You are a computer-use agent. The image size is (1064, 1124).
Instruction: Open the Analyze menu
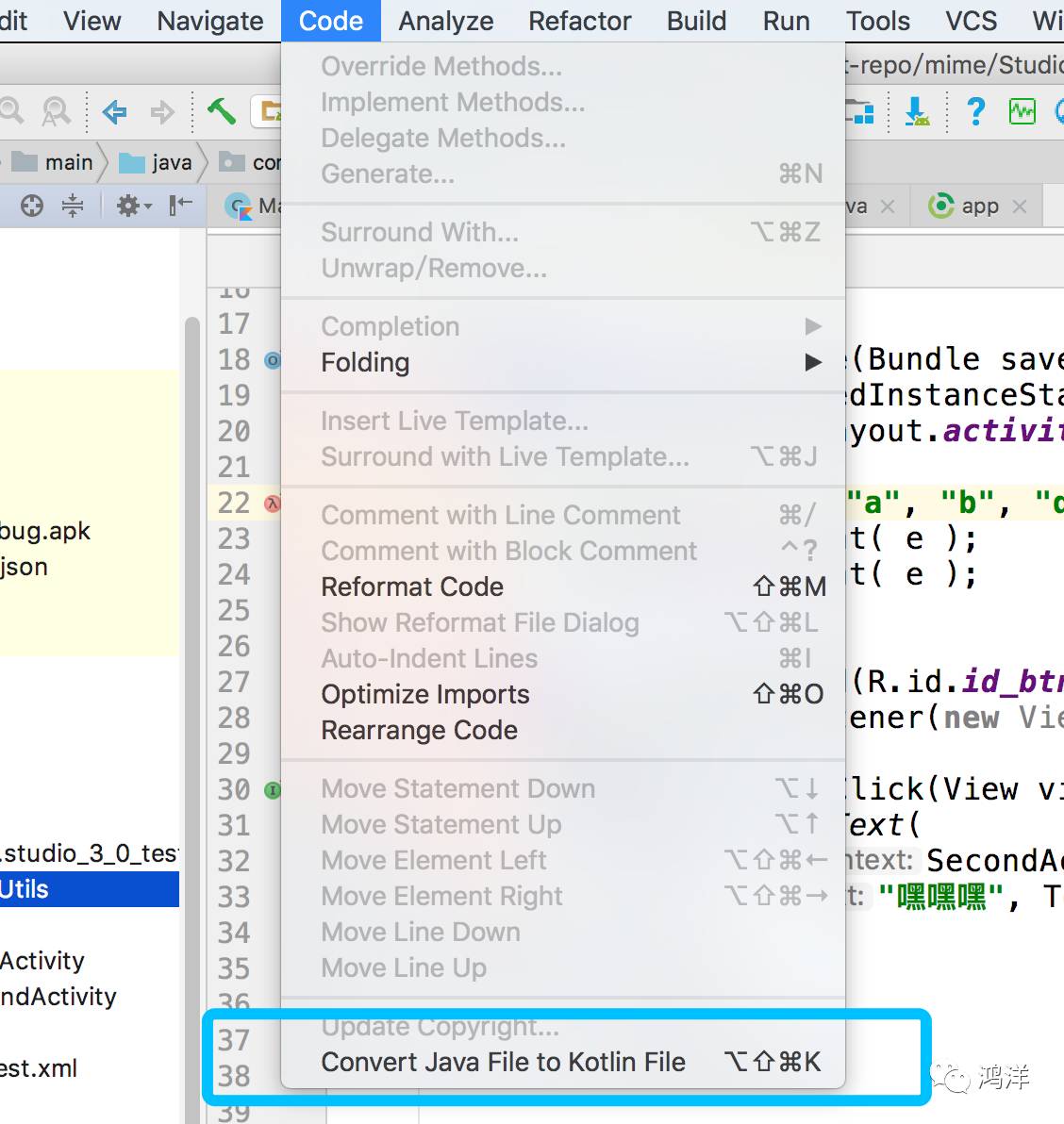(446, 21)
